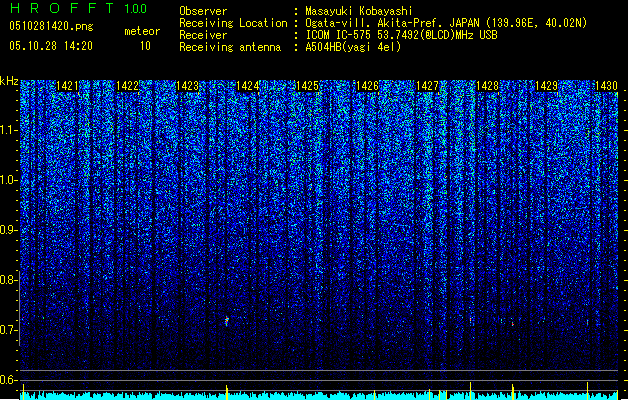The height and width of the screenshot is (400, 629).
Task: Select antenna value A504HB(yagi 4el)
Action: (353, 47)
